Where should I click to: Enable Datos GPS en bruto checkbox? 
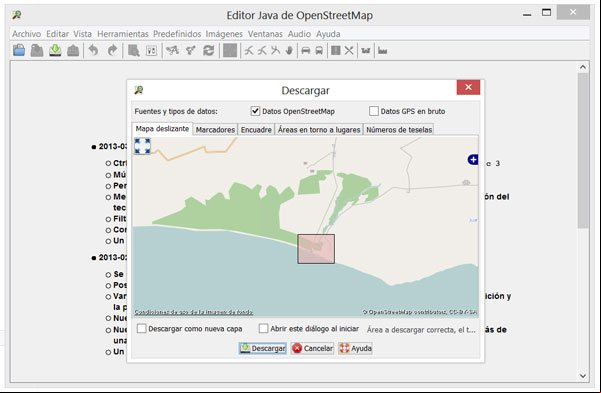374,111
